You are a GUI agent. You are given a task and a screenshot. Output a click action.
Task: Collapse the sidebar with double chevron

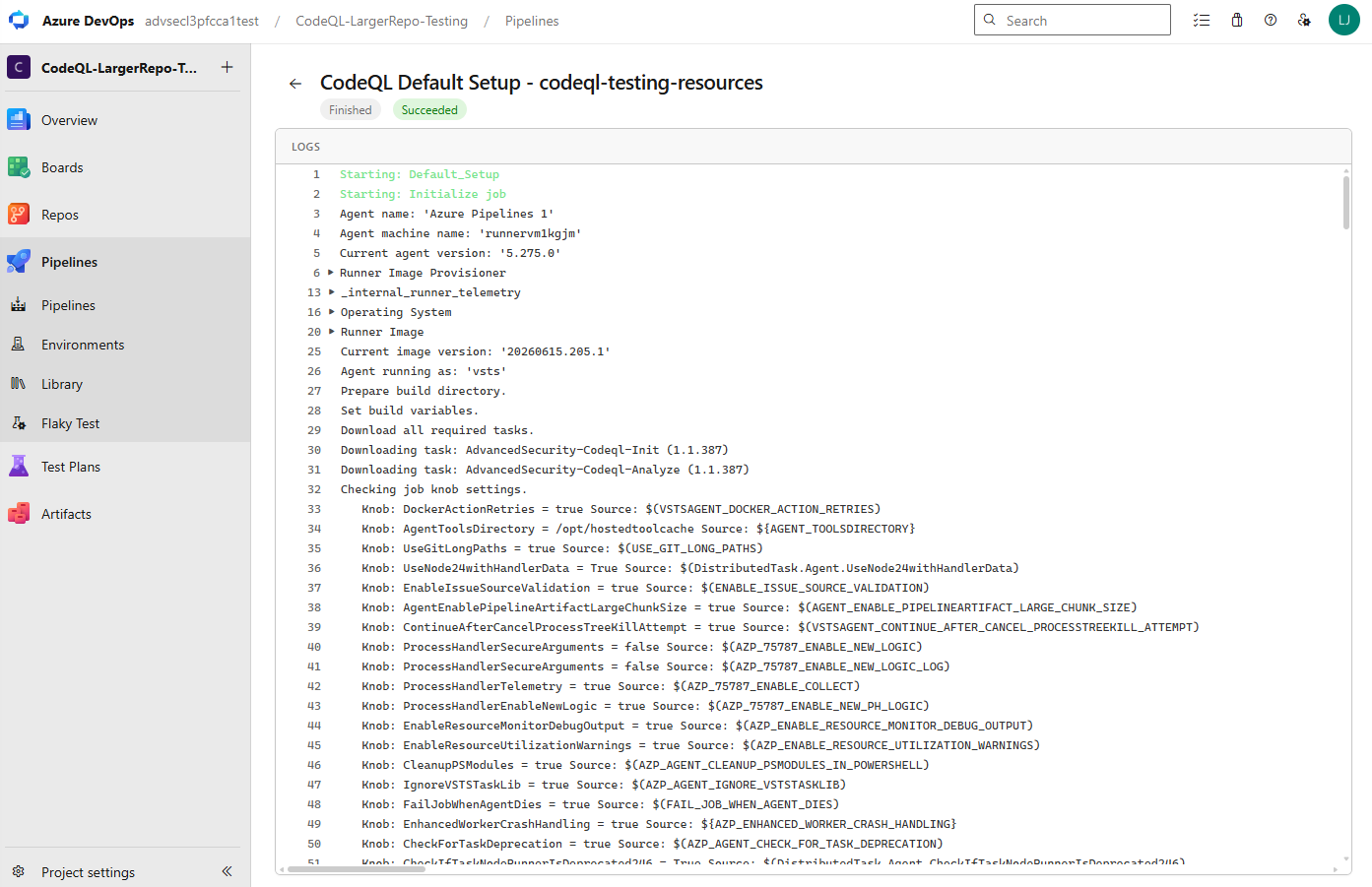click(x=227, y=871)
